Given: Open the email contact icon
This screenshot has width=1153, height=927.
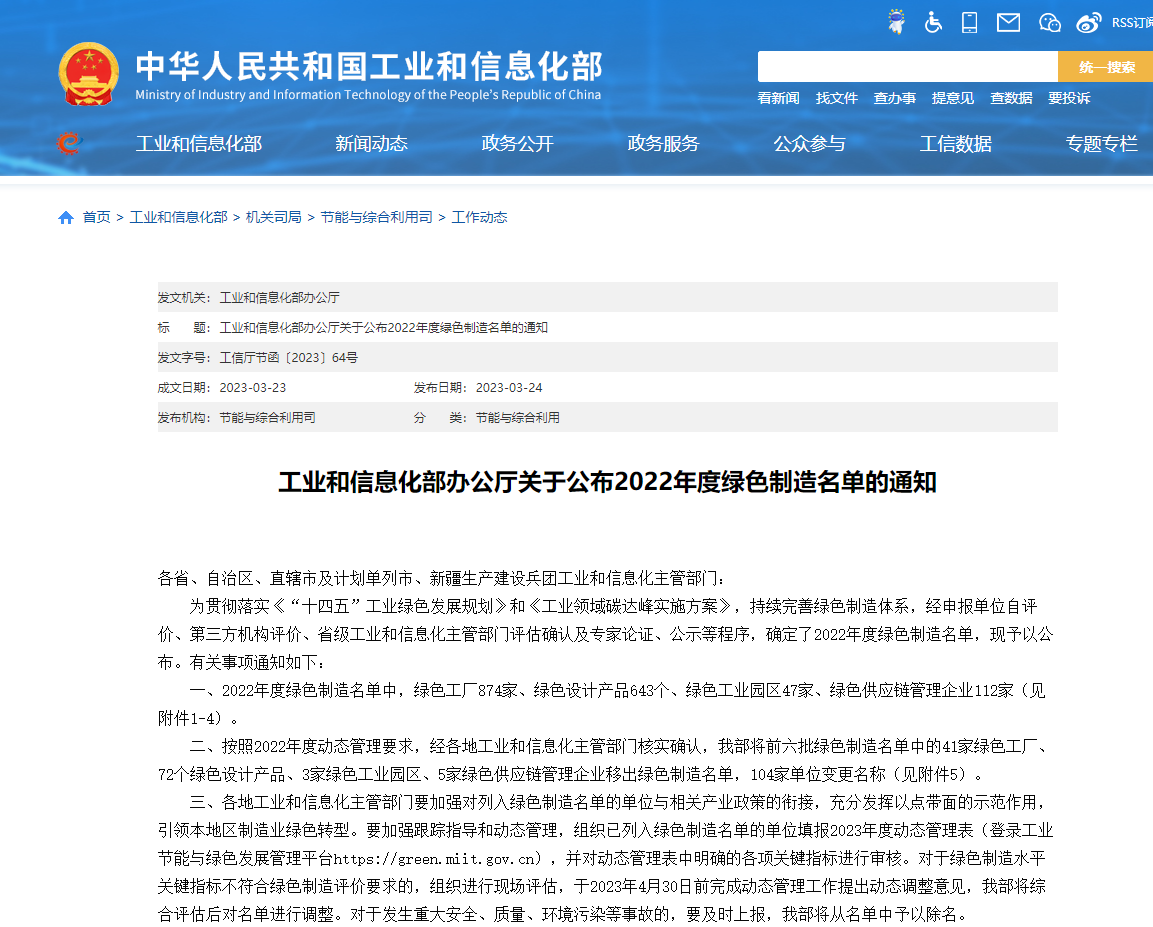Looking at the screenshot, I should tap(1007, 21).
